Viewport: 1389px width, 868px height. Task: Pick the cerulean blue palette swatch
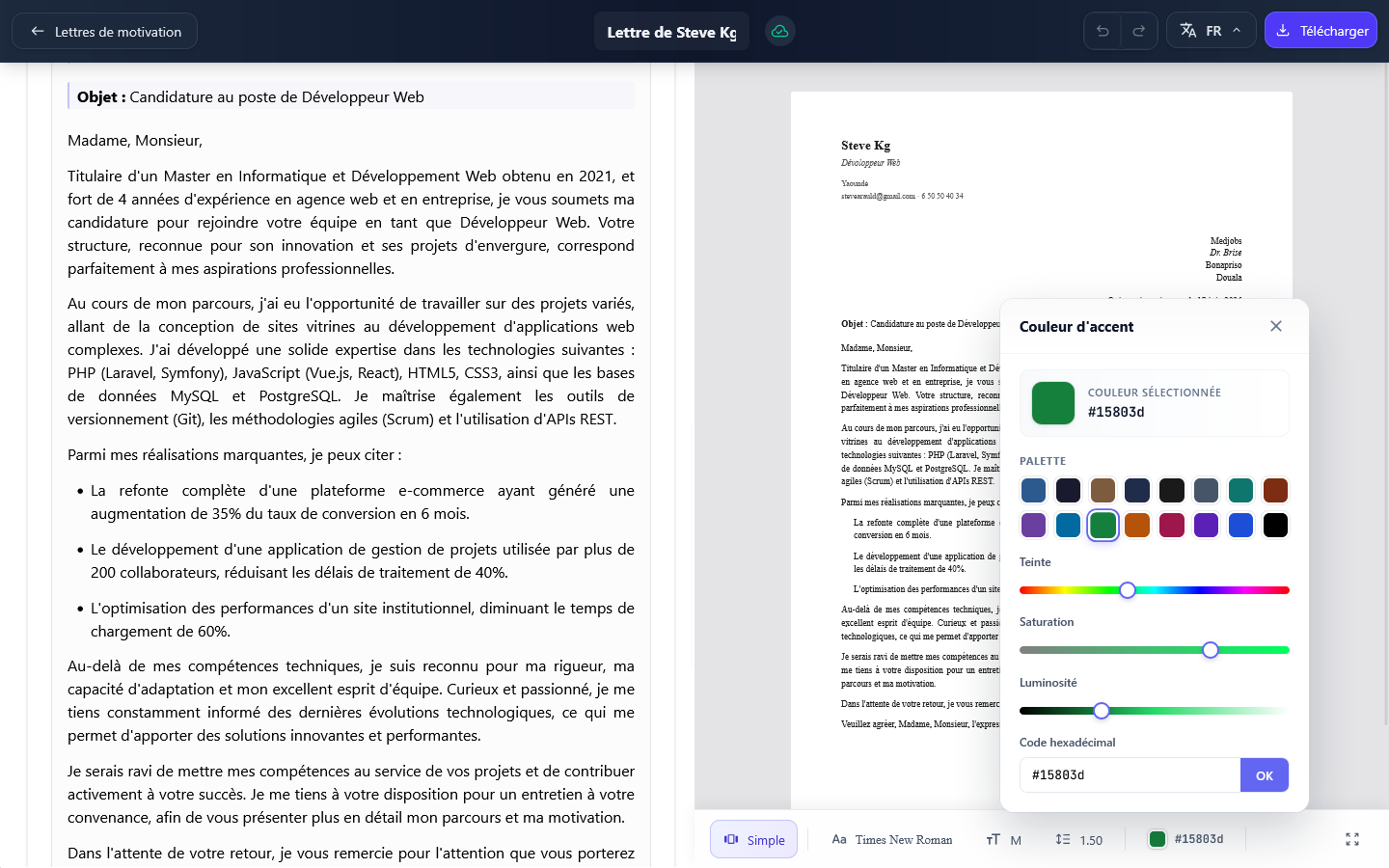tap(1068, 525)
